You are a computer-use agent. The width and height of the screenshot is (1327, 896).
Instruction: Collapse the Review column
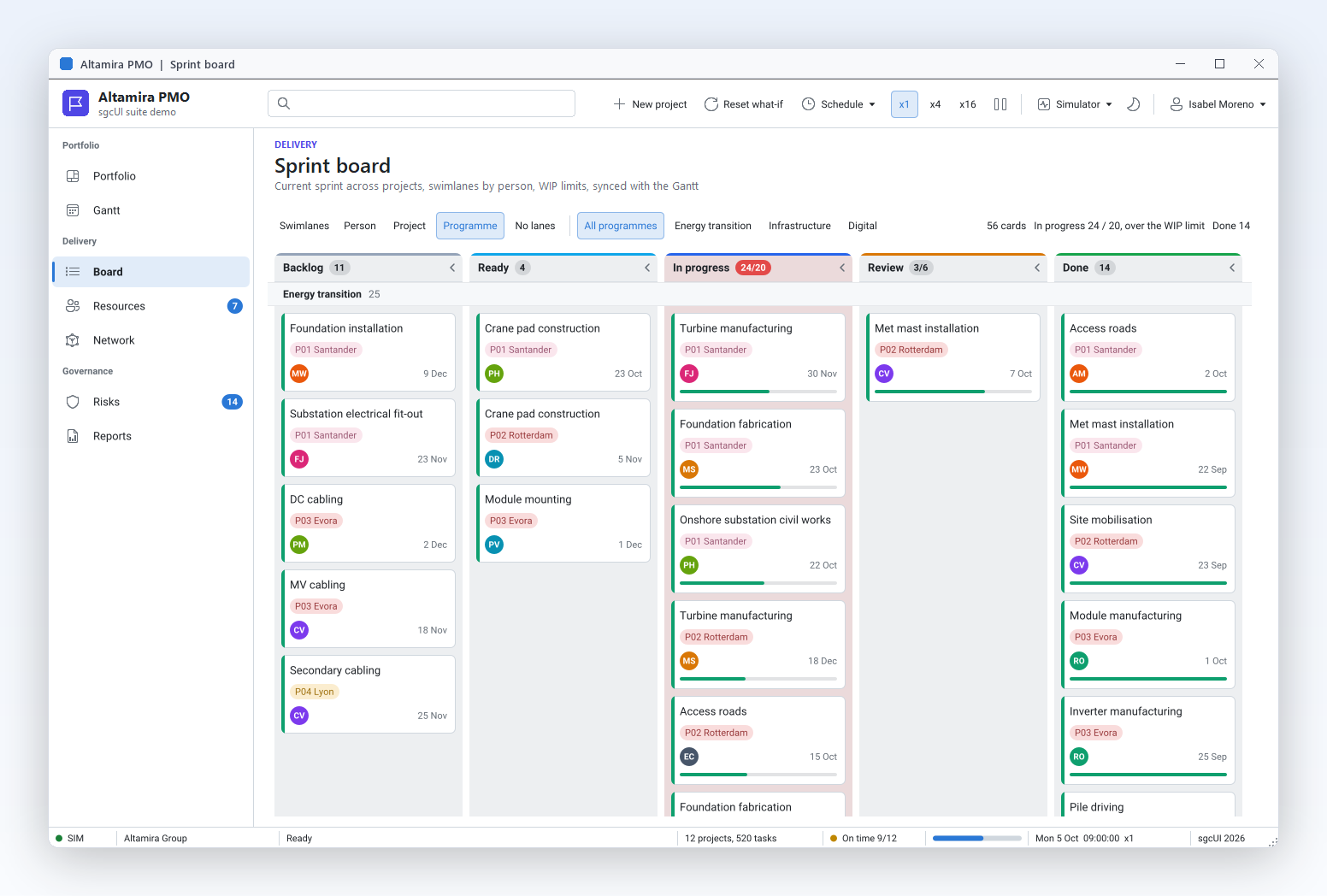(1037, 268)
